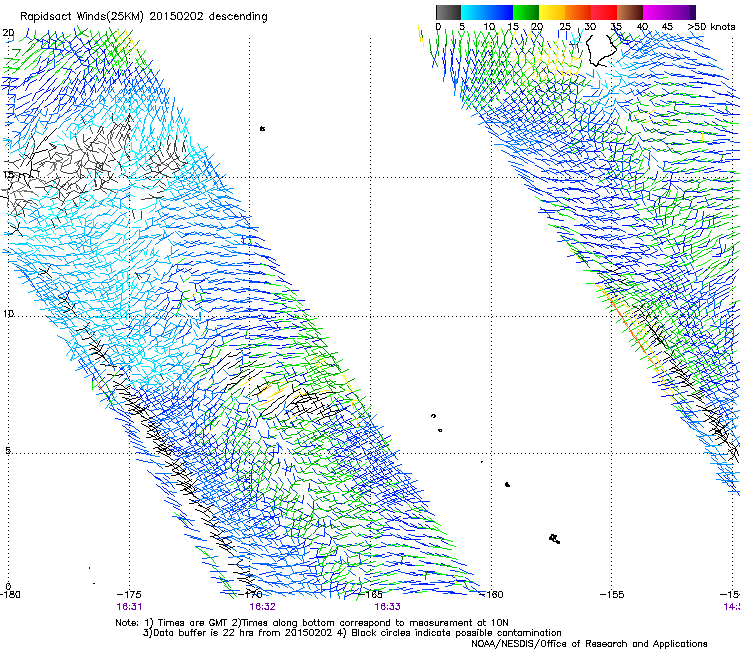Click the purple '16:31' pass time
740x650 pixels.
(x=129, y=607)
